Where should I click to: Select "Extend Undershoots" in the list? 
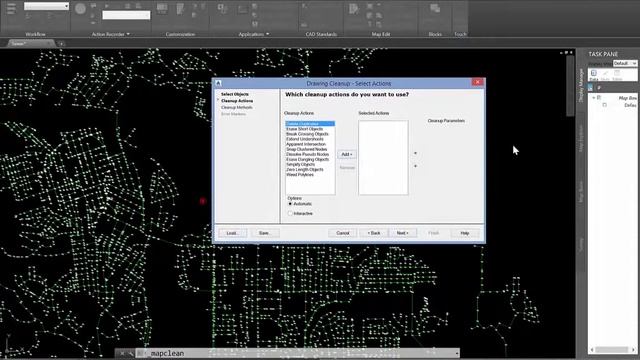305,139
